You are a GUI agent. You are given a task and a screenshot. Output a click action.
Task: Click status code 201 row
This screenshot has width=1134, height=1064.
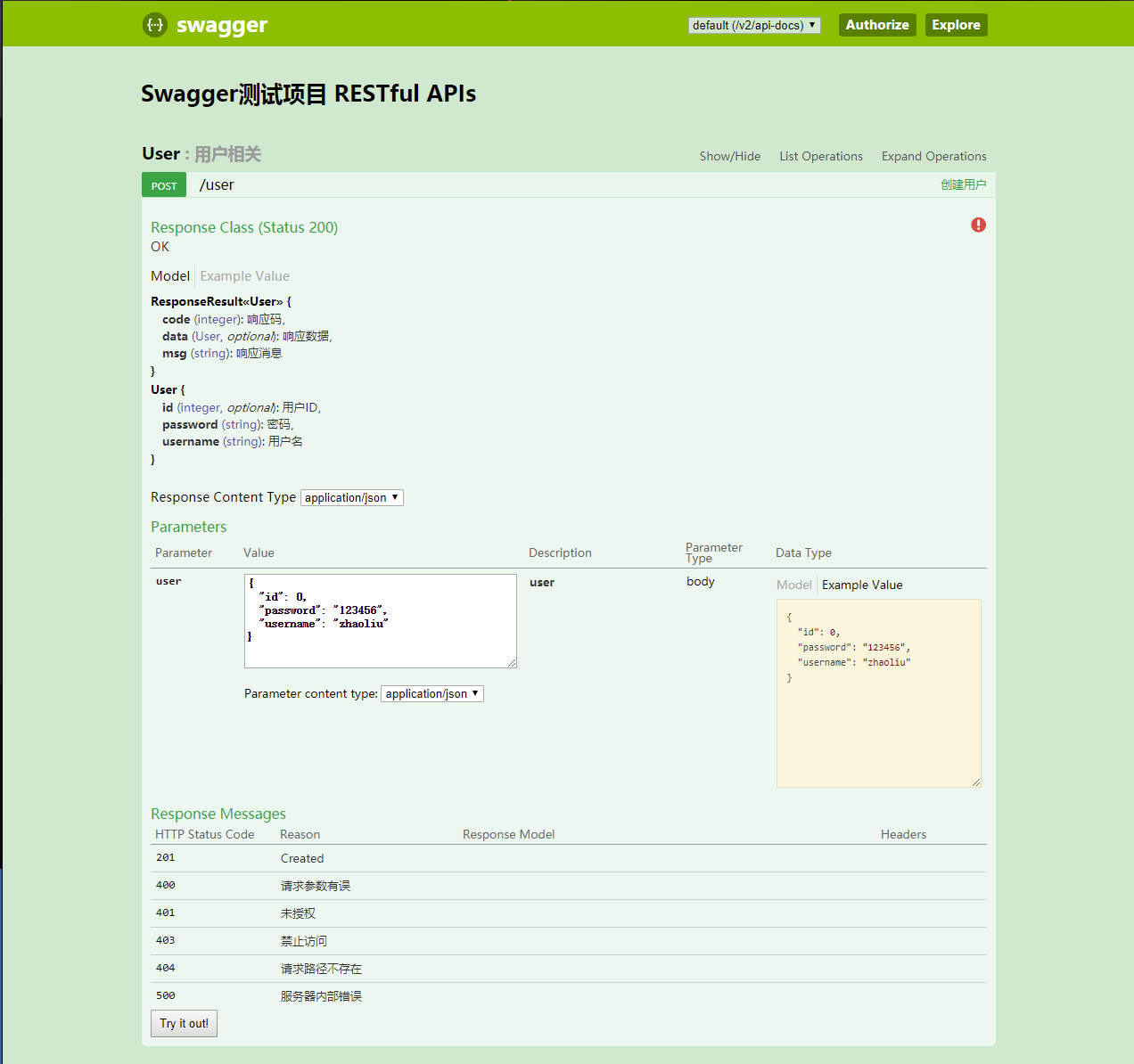point(569,858)
